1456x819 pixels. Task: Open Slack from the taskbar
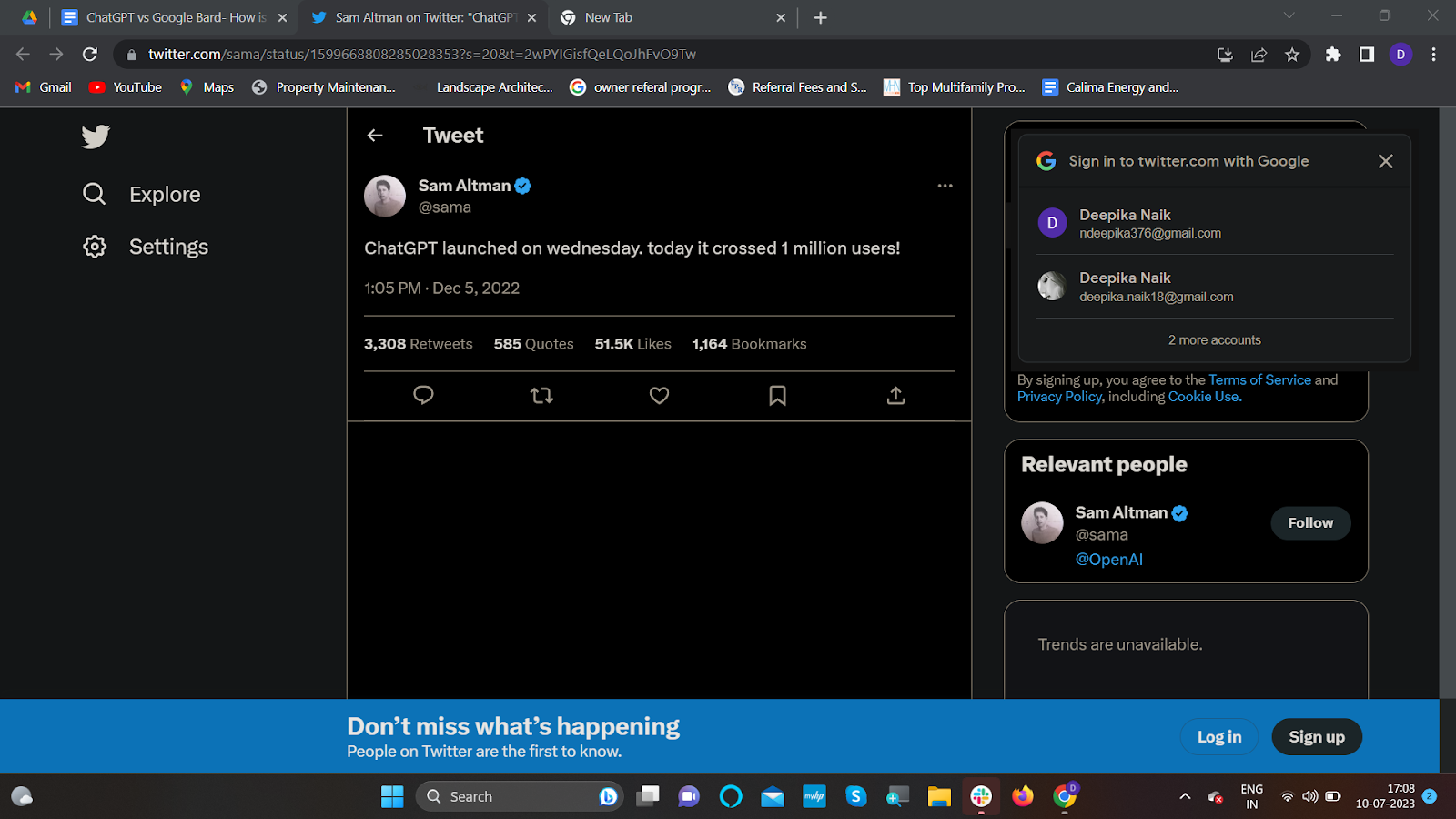click(981, 797)
